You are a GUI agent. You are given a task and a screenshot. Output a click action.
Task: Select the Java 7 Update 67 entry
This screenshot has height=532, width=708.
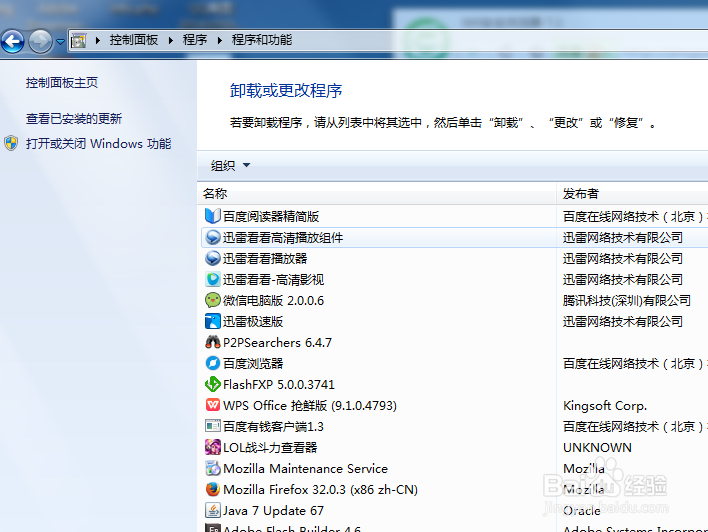pos(273,511)
